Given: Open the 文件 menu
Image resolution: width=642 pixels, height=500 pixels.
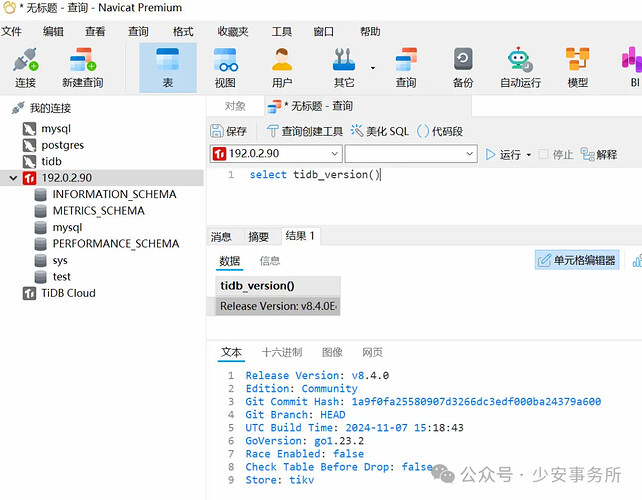Looking at the screenshot, I should pos(11,32).
